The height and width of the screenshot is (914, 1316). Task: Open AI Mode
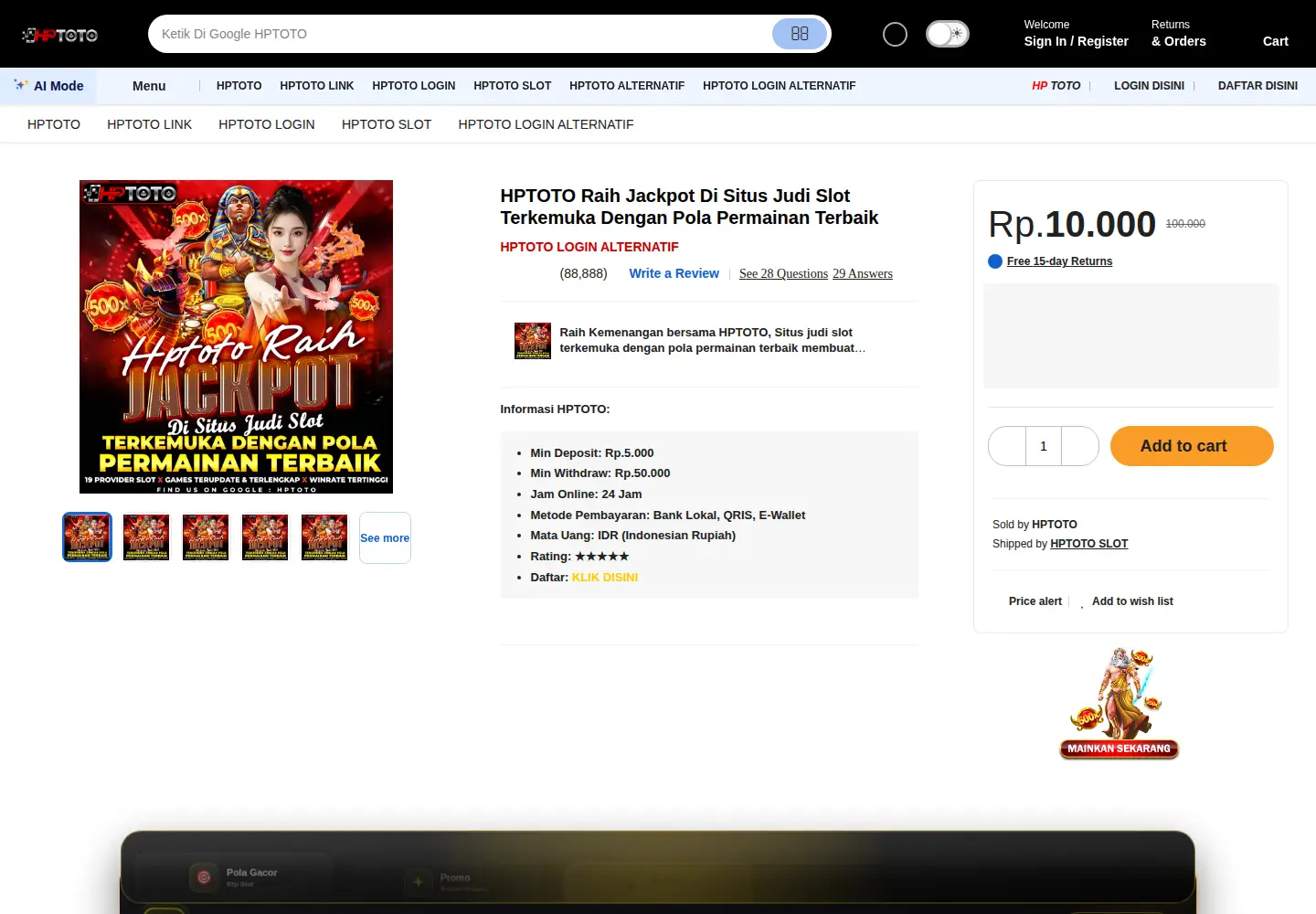49,86
